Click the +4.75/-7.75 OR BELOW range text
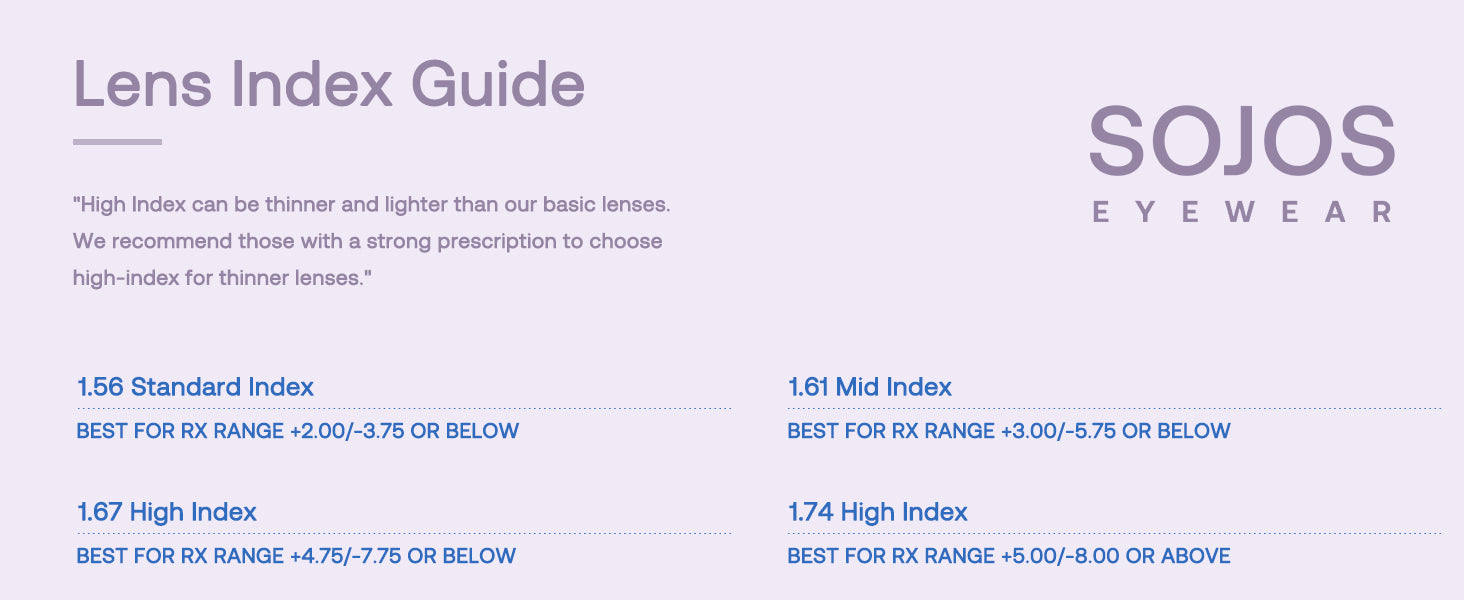1464x600 pixels. point(402,556)
